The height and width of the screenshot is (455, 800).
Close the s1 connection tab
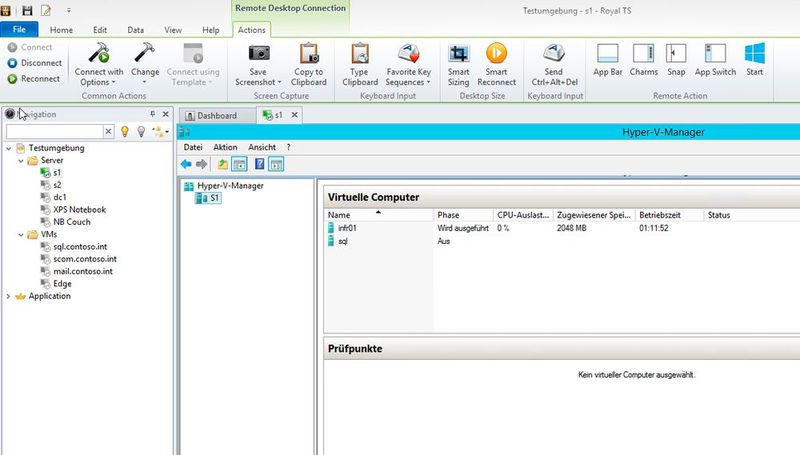(294, 115)
